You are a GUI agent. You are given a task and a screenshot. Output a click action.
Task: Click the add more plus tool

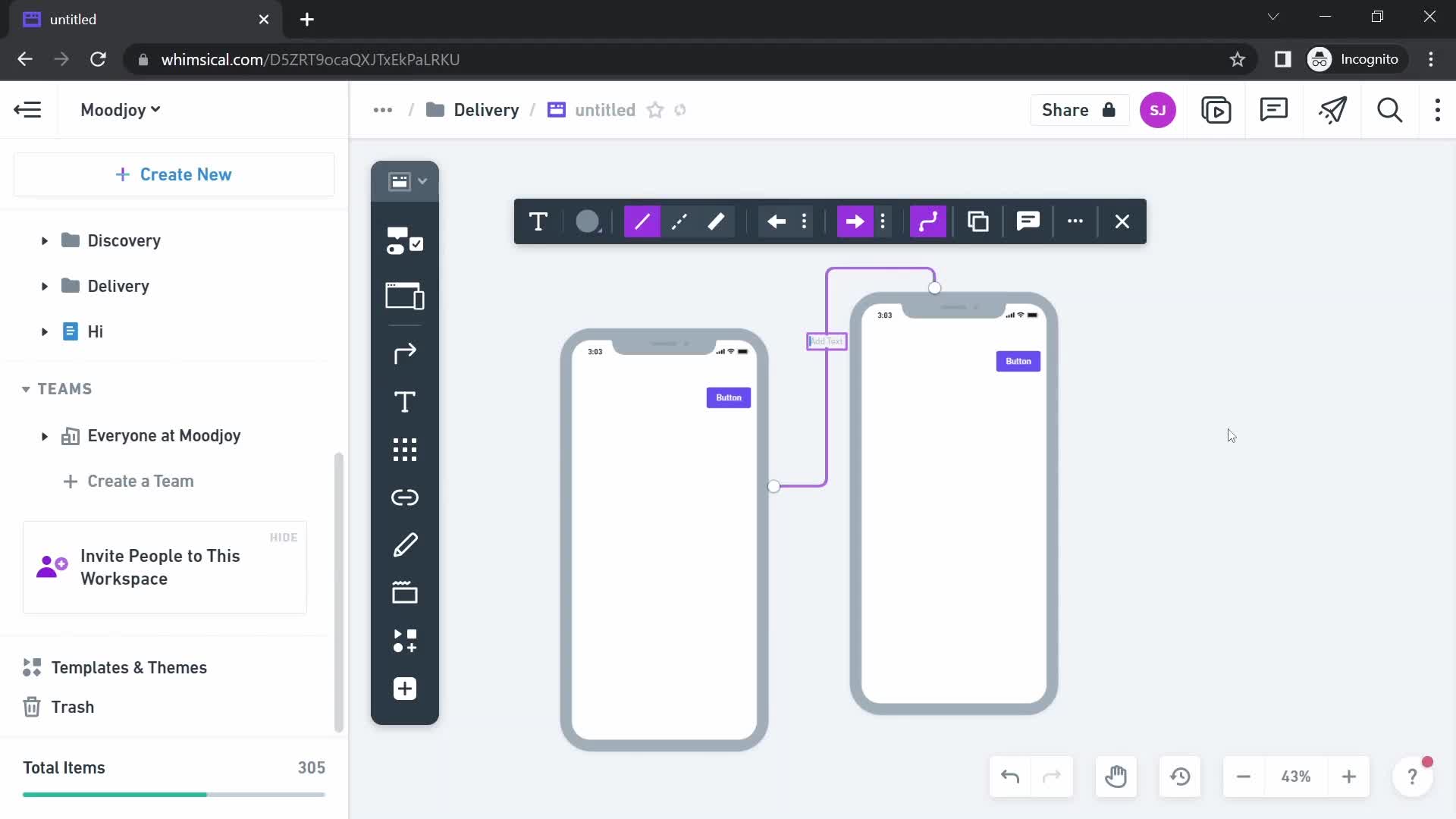405,689
